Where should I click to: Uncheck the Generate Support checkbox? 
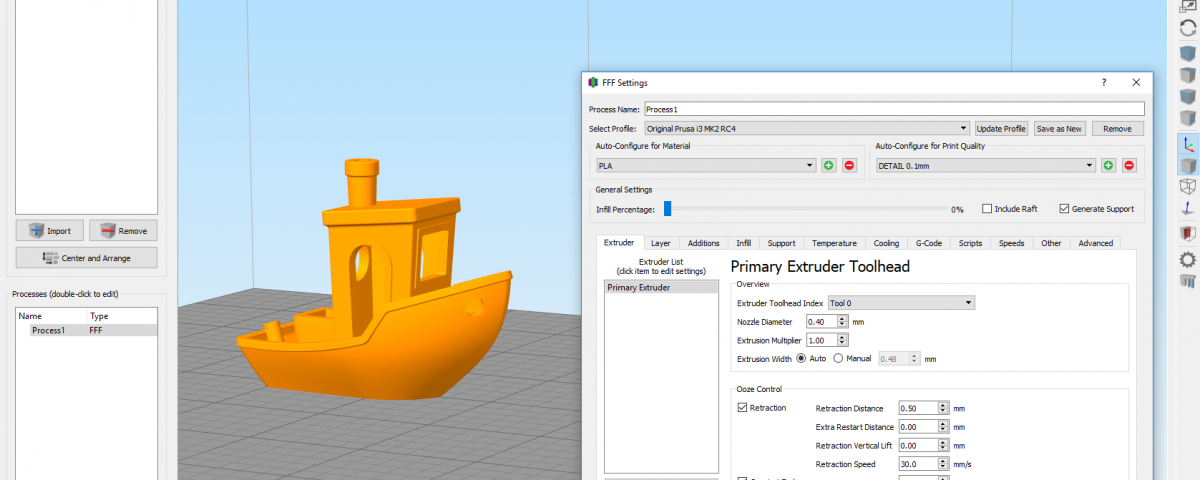[1064, 209]
